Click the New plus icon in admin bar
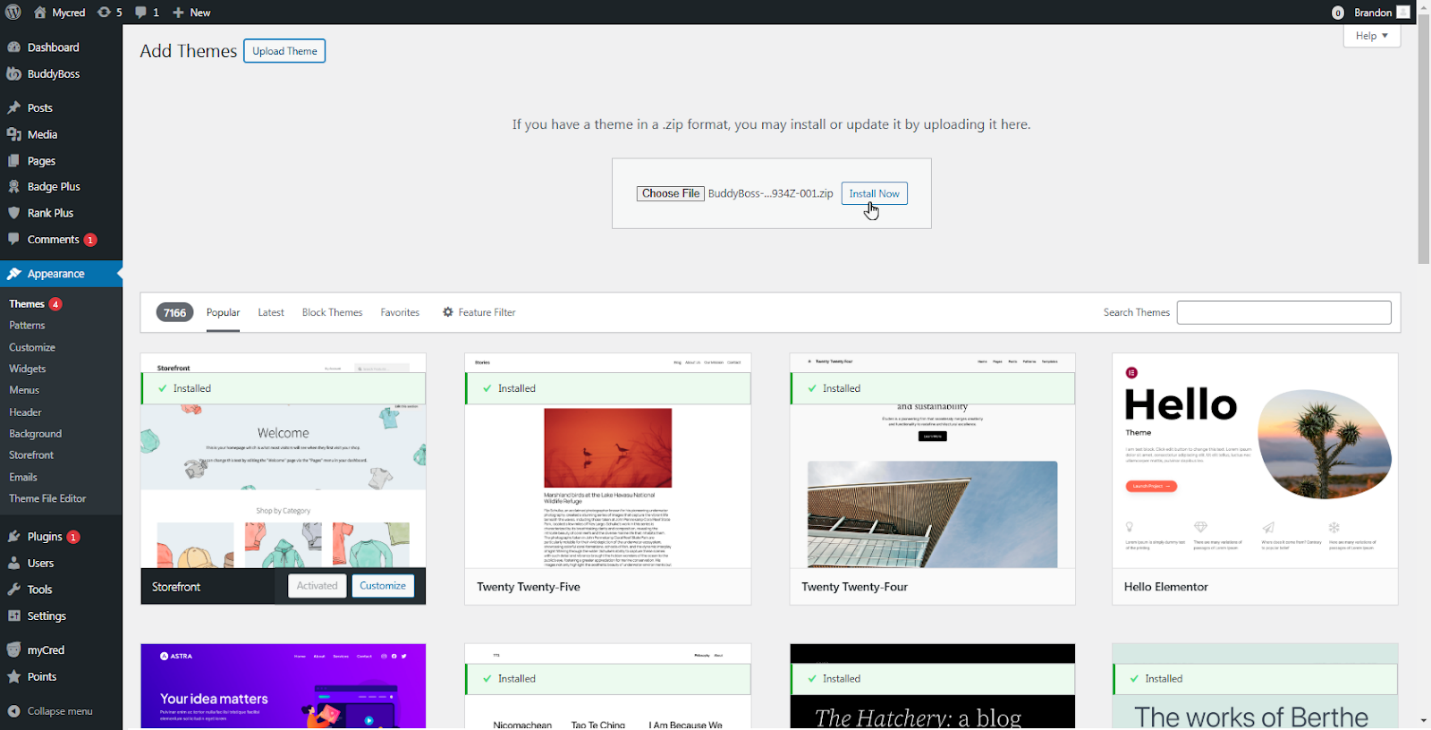 pyautogui.click(x=178, y=12)
